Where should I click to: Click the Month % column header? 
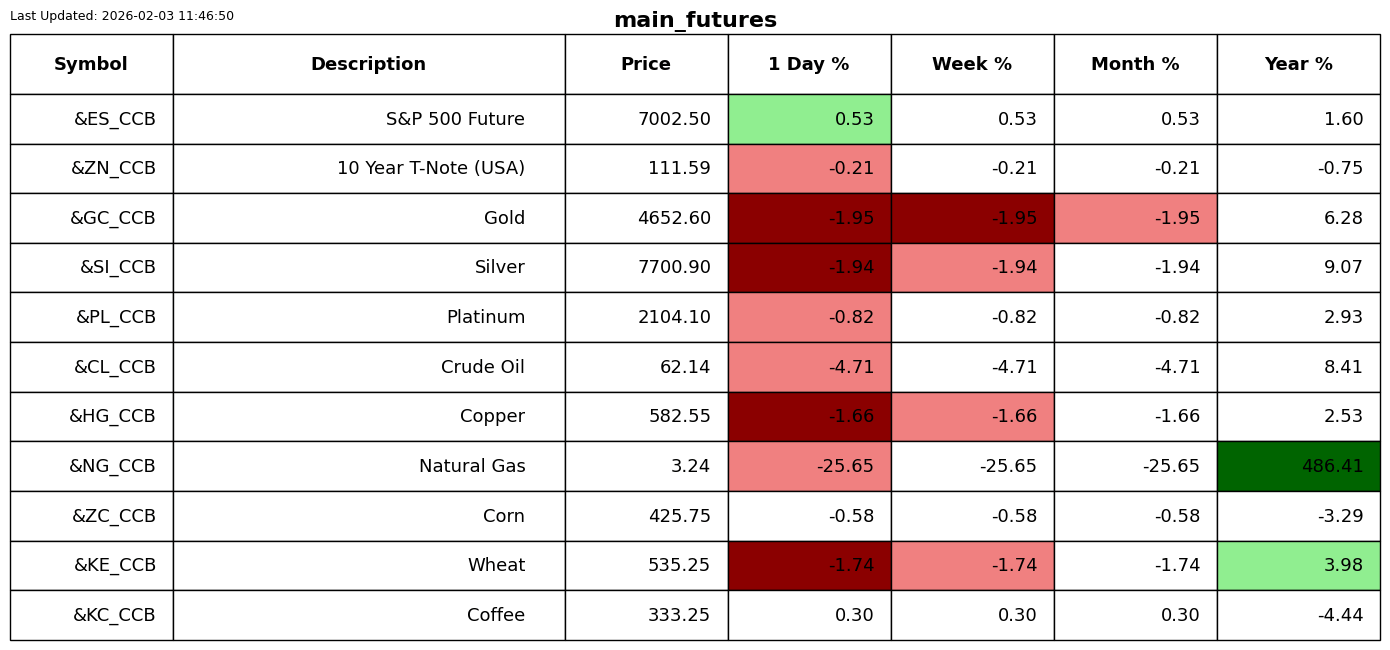click(x=1135, y=64)
